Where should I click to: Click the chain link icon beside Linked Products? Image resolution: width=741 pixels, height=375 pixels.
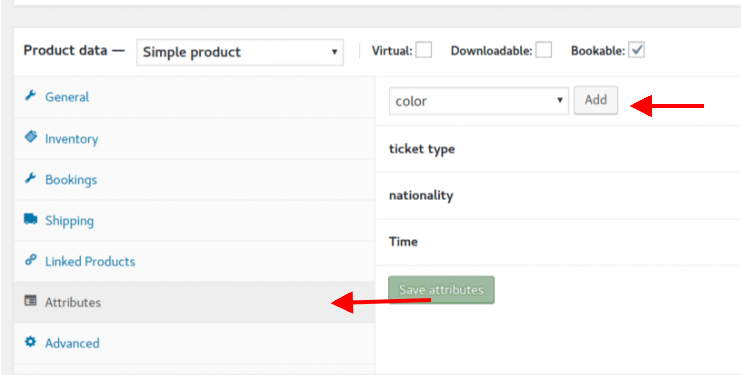pyautogui.click(x=30, y=260)
